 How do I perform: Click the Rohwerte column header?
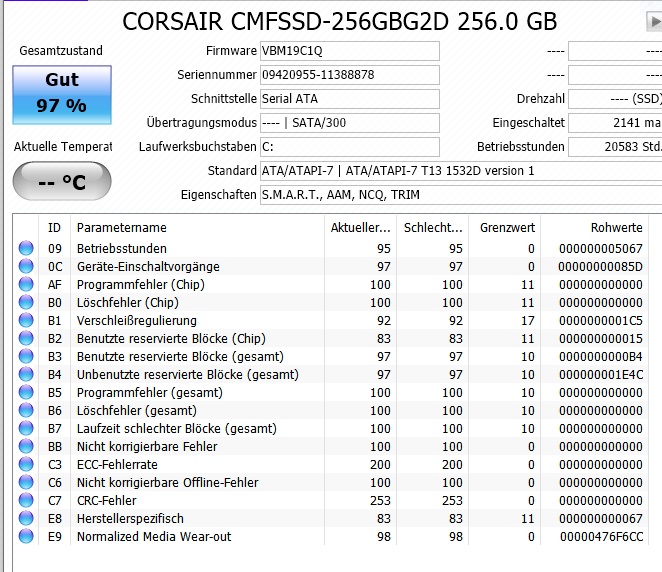point(594,228)
